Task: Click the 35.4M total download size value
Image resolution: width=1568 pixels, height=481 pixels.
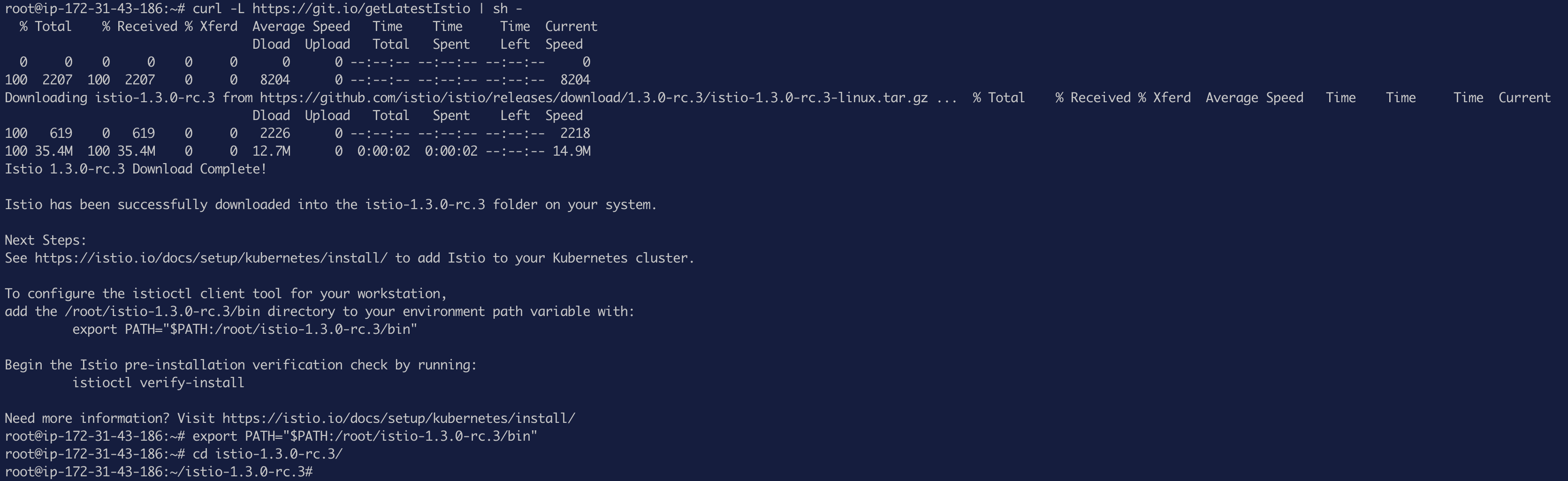Action: (x=53, y=151)
